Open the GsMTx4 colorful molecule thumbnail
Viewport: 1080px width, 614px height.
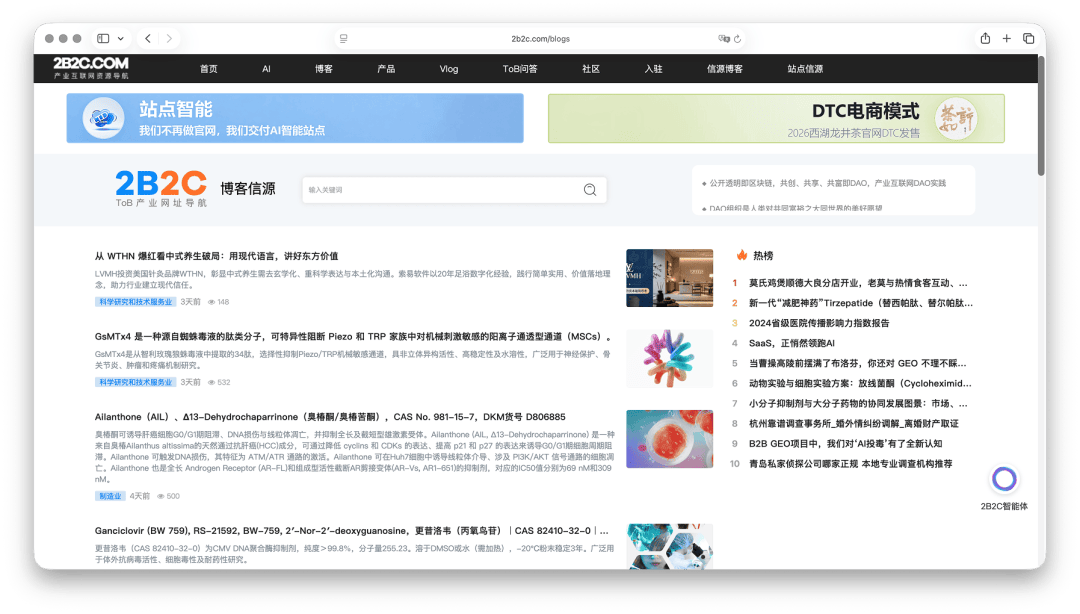coord(669,358)
